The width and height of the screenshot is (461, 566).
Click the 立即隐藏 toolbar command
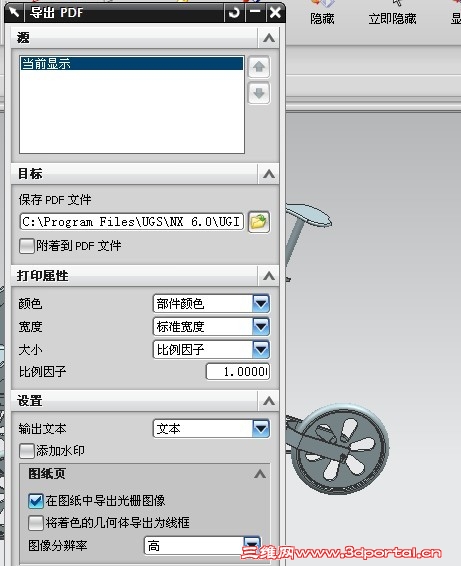(392, 14)
